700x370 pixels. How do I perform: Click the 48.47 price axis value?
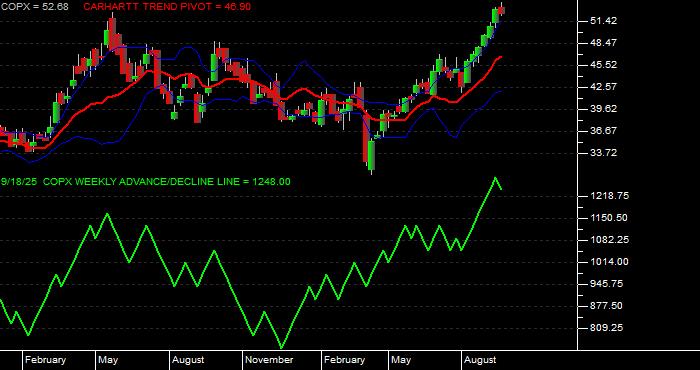603,43
